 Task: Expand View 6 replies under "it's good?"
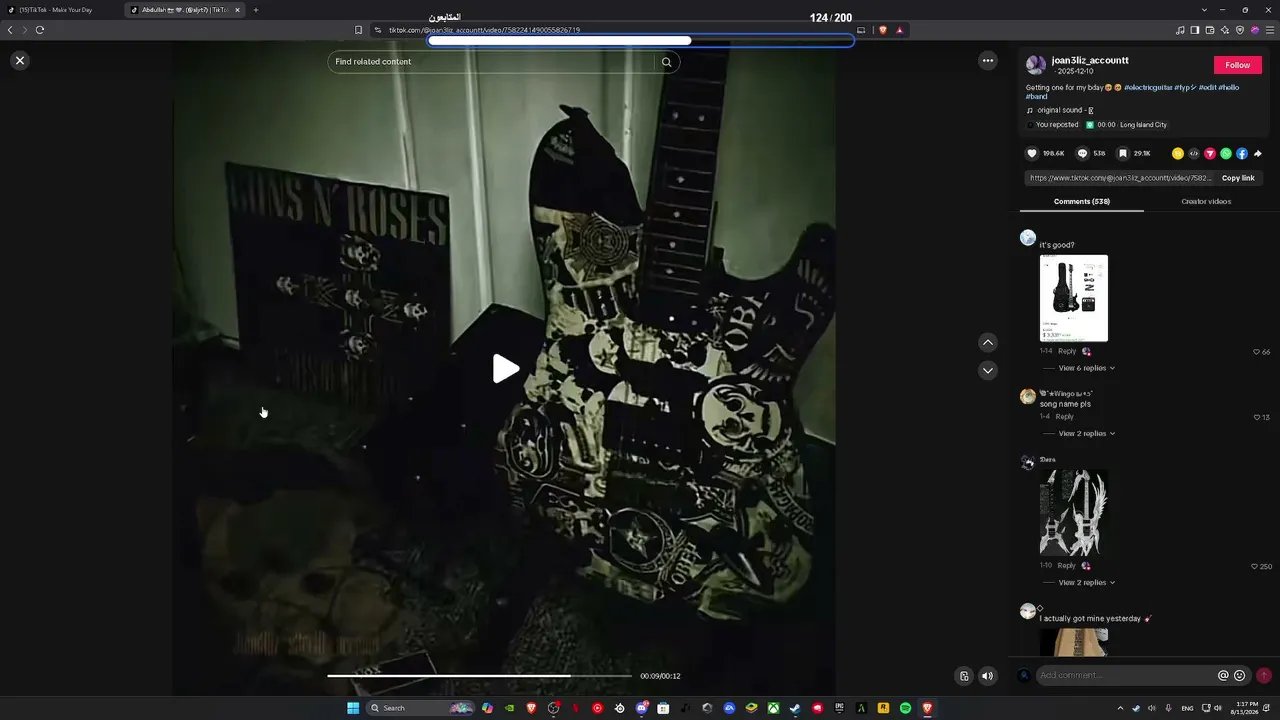point(1086,368)
